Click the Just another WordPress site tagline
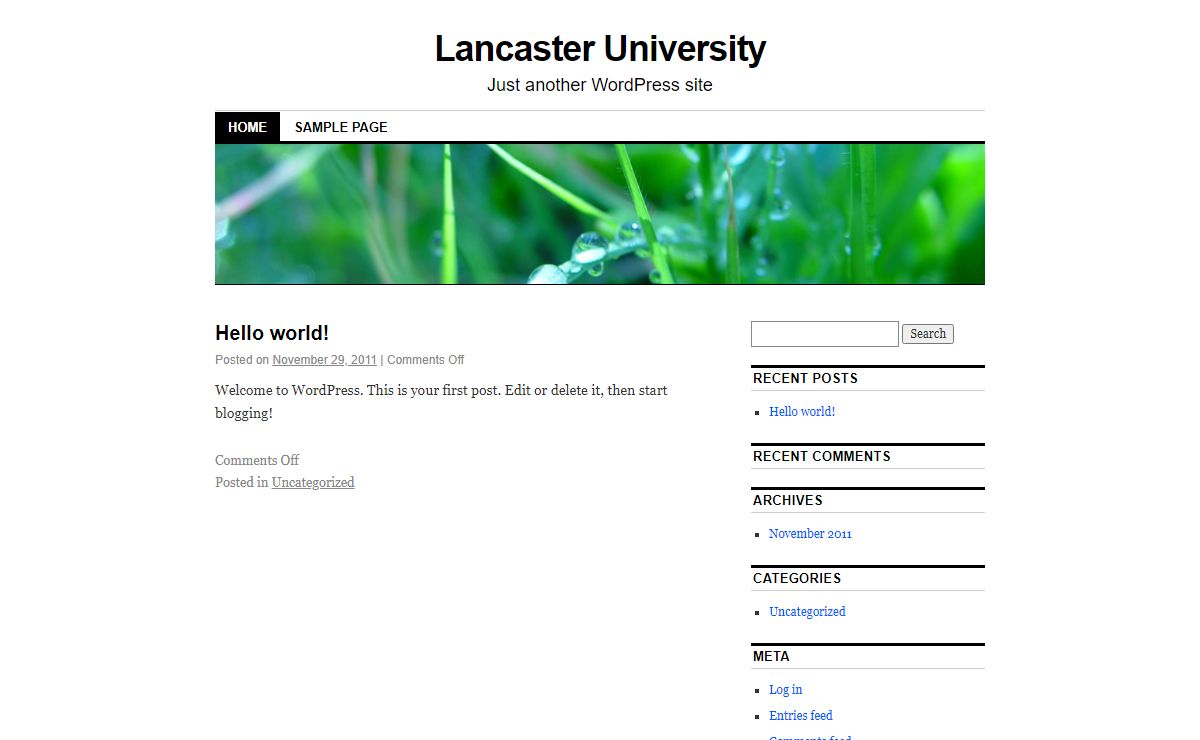This screenshot has width=1200, height=740. 600,85
